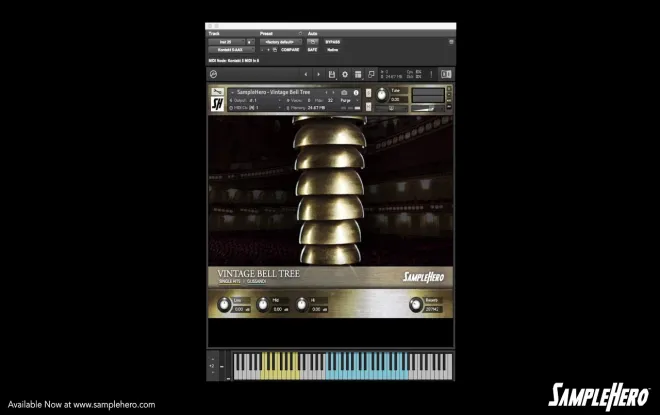This screenshot has height=415, width=660.
Task: Open the track selector dropdown
Action: (x=226, y=42)
